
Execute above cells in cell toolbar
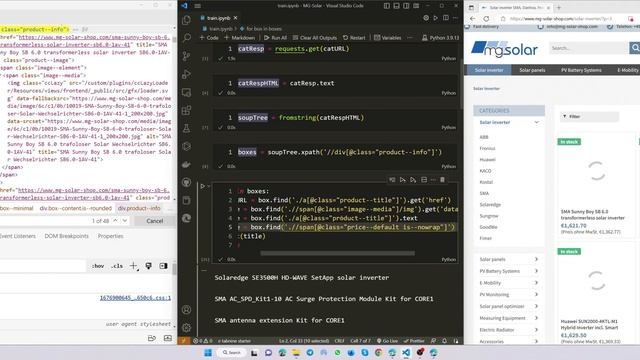tap(402, 180)
